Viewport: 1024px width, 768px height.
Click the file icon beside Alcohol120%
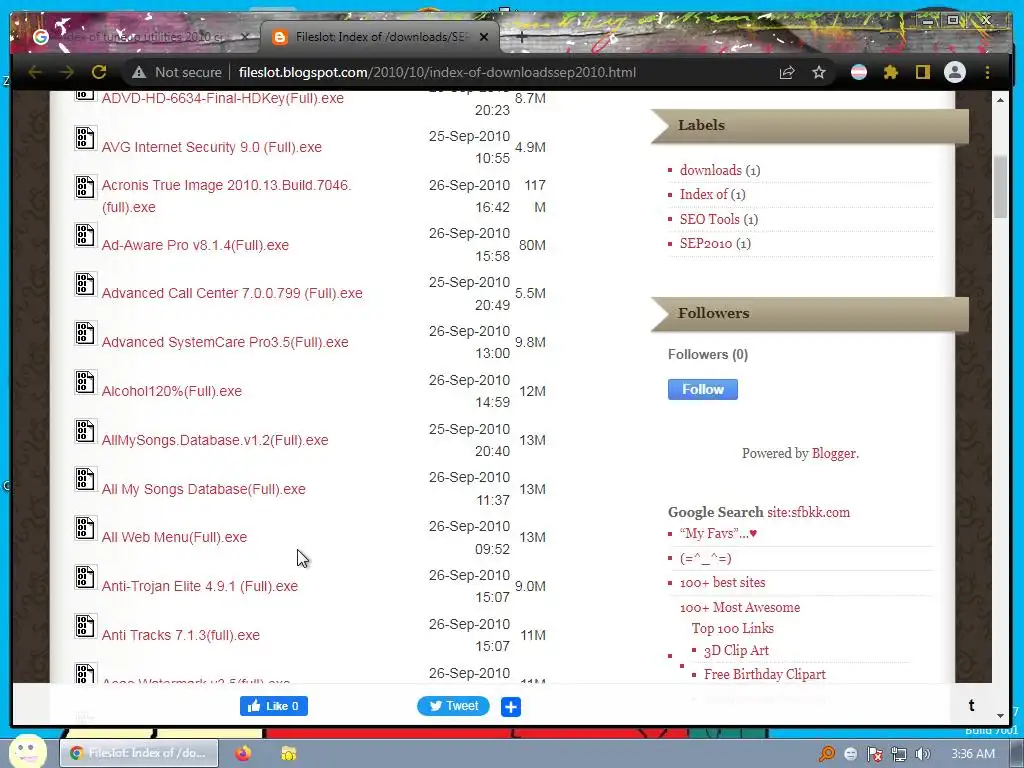[x=85, y=382]
